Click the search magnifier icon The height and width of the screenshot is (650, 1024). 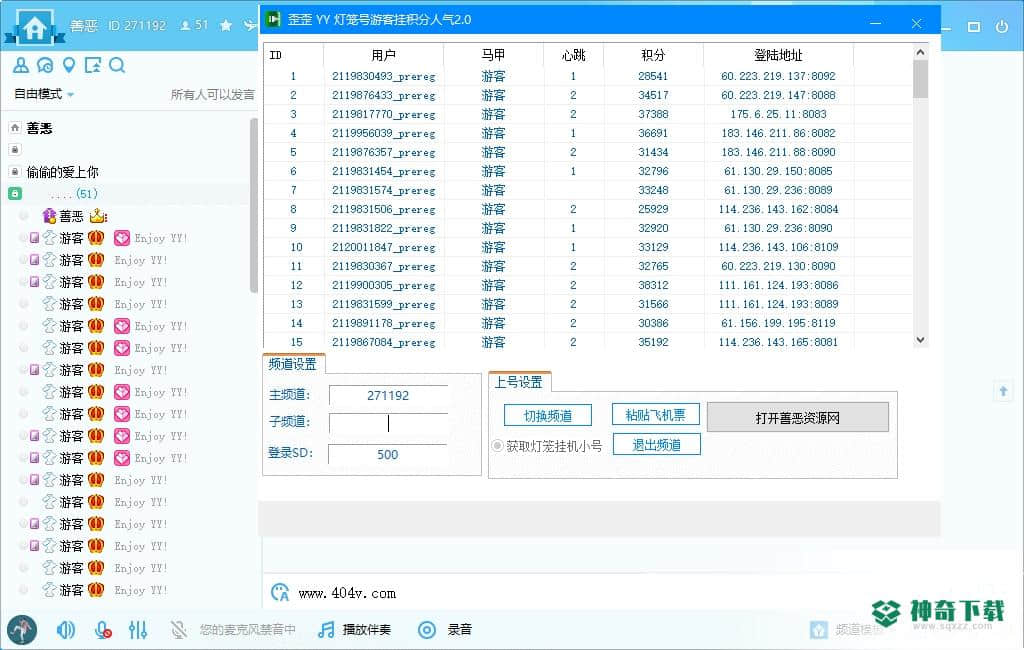(117, 65)
